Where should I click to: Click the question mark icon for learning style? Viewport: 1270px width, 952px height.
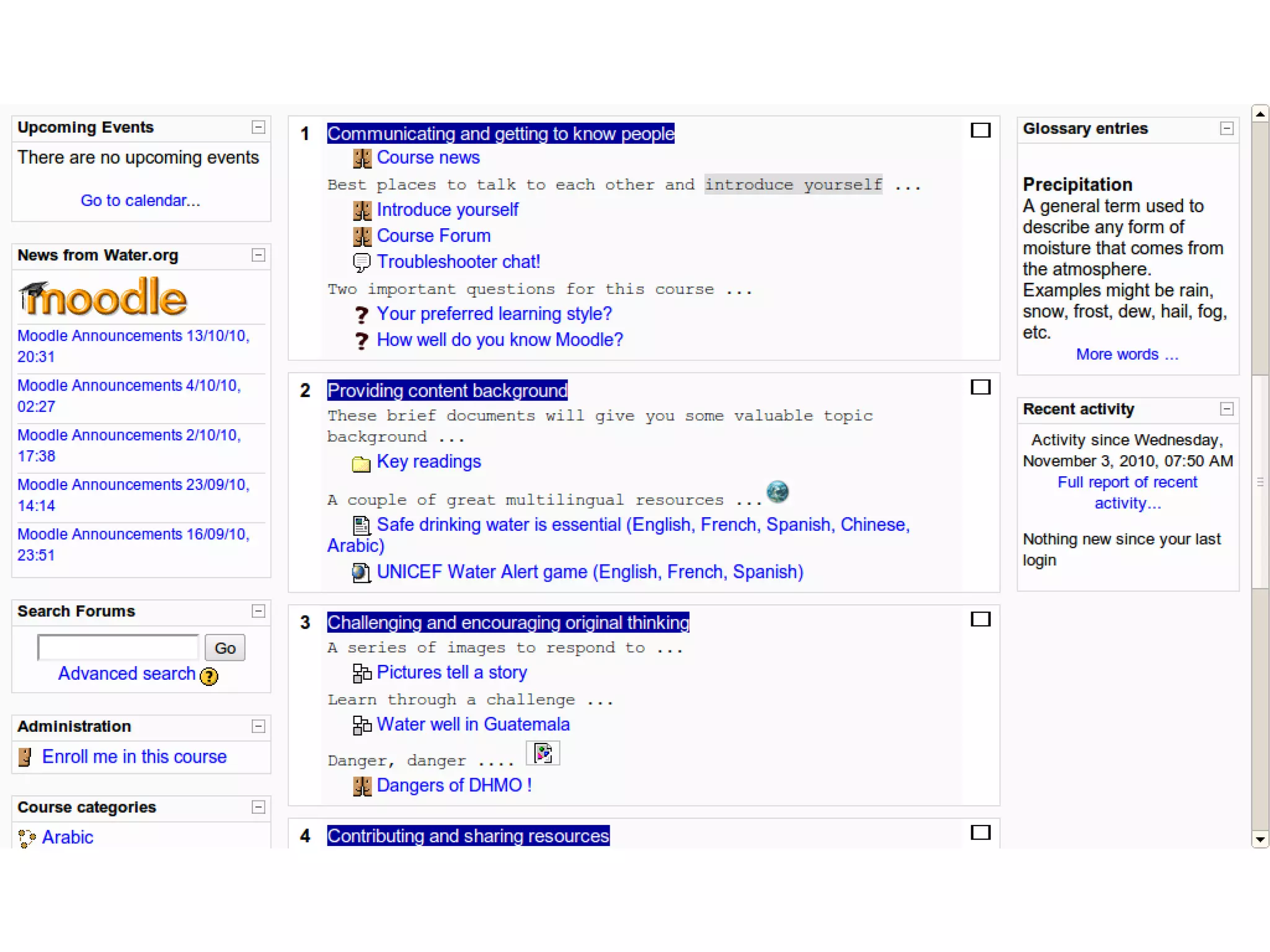pyautogui.click(x=362, y=315)
